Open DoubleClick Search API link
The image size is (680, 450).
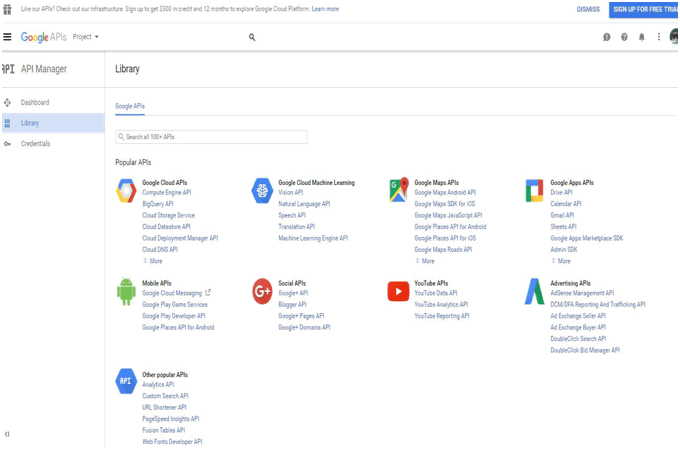pos(578,339)
